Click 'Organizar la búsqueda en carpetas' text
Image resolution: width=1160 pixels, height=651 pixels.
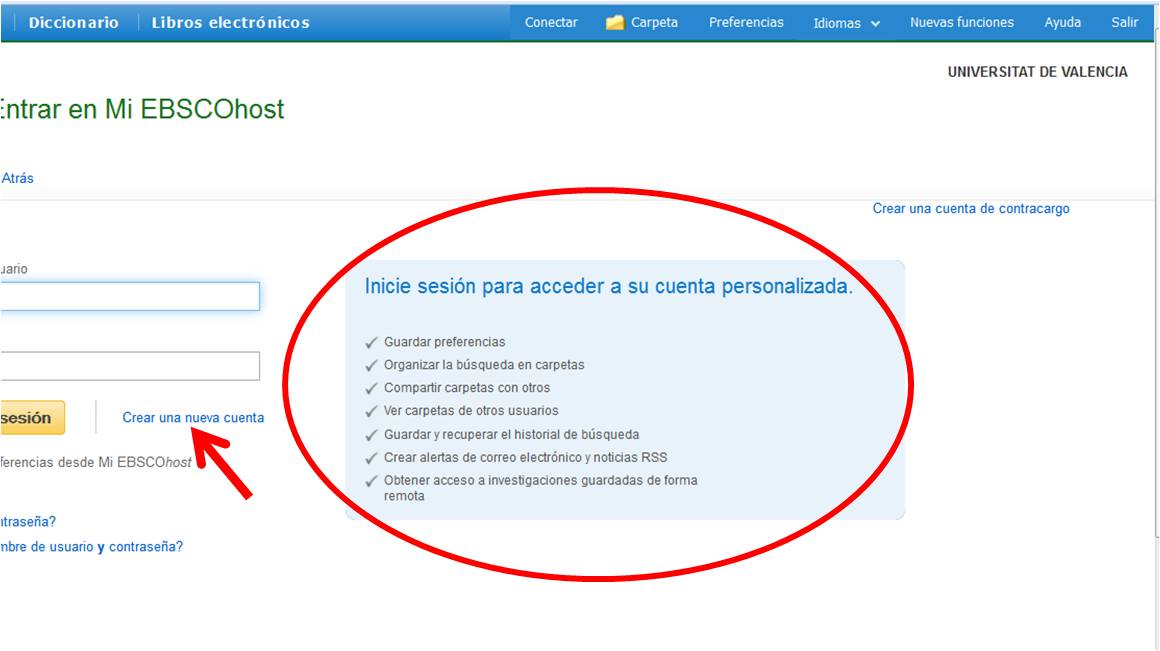(x=484, y=365)
